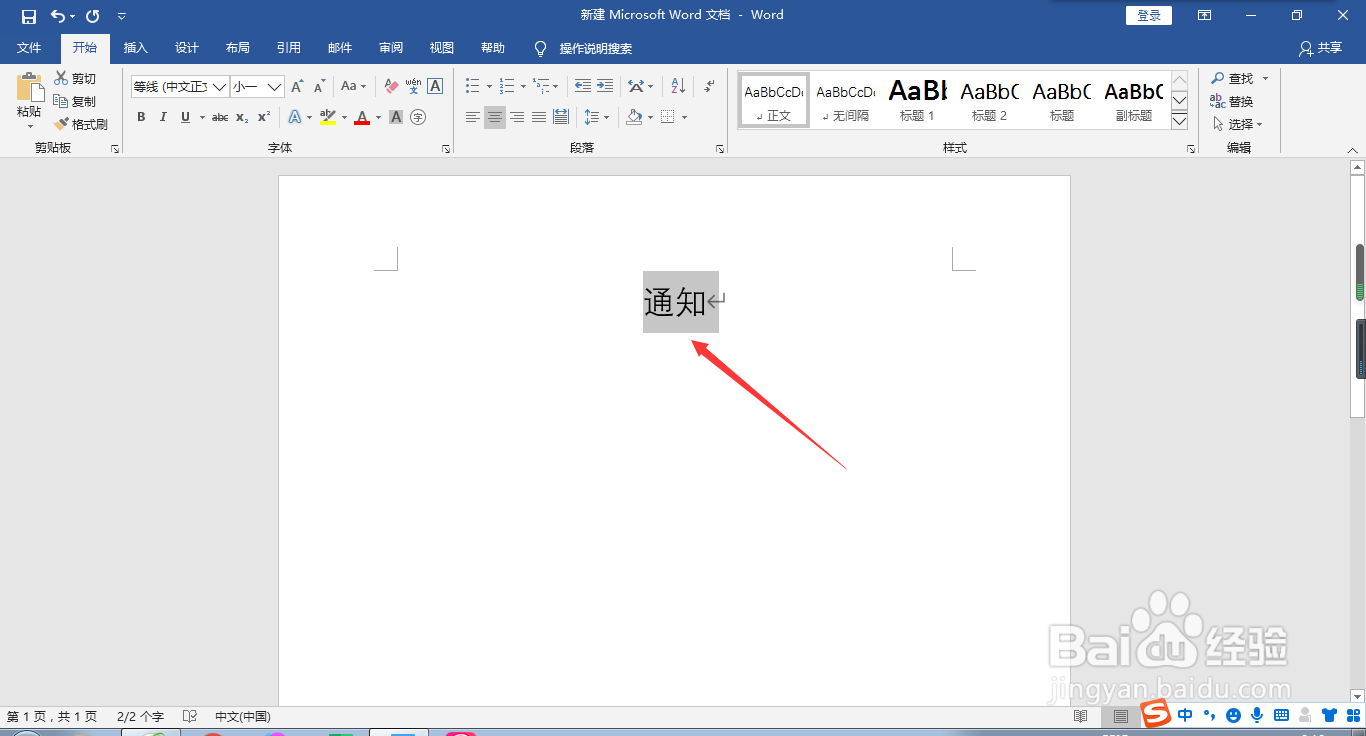Toggle Bold formatting
Image resolution: width=1366 pixels, height=736 pixels.
pos(141,117)
